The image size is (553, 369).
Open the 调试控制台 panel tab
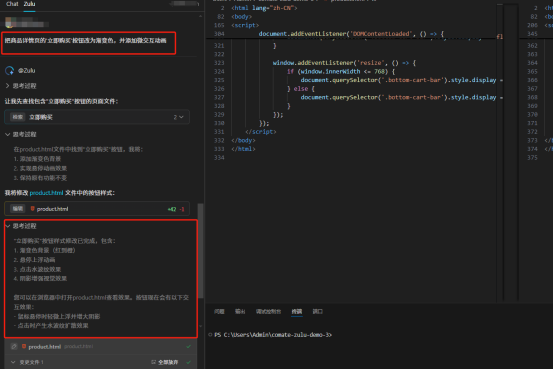[x=268, y=311]
